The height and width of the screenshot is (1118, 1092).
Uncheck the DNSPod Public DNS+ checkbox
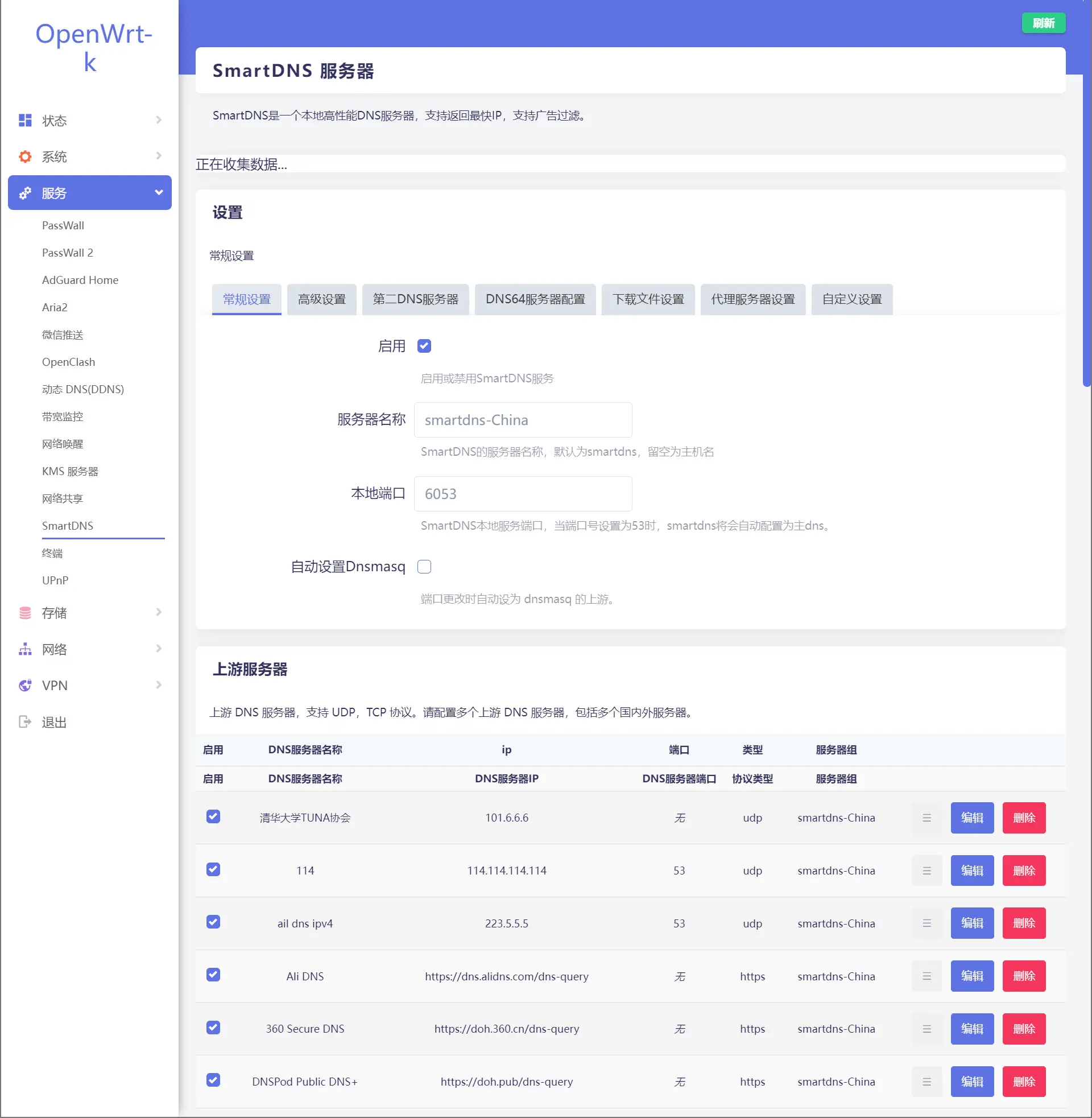[213, 1080]
